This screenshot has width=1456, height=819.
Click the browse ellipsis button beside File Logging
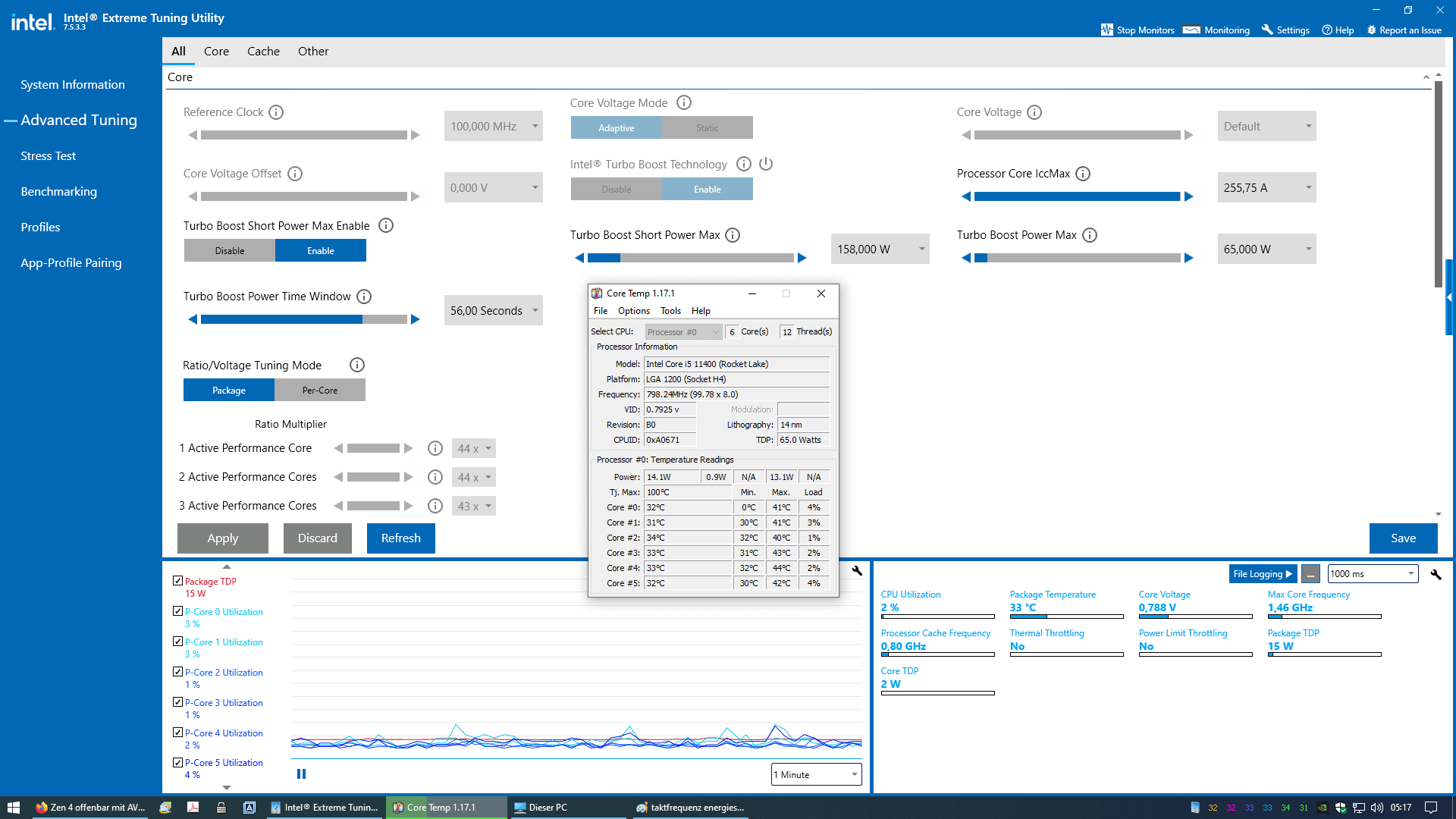point(1310,574)
